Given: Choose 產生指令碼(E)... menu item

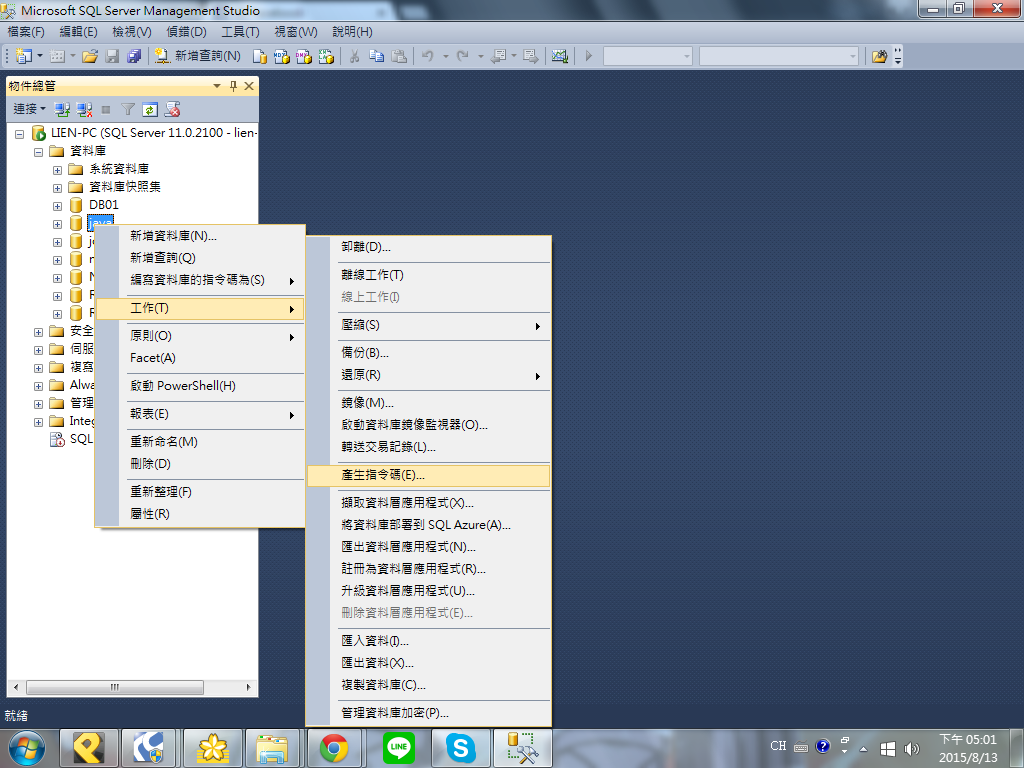Looking at the screenshot, I should (x=428, y=475).
